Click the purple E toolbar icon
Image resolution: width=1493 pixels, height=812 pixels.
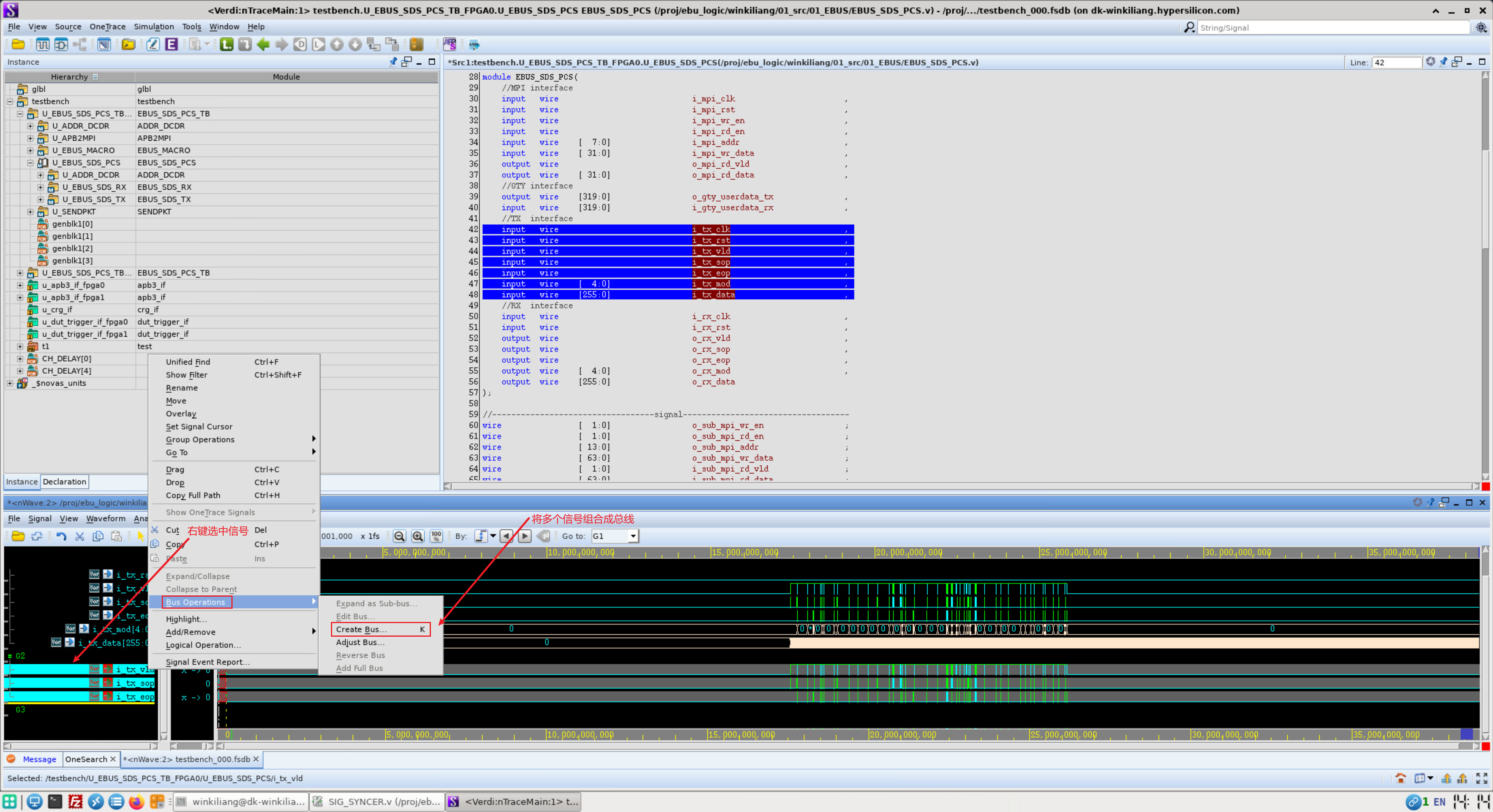pos(171,45)
